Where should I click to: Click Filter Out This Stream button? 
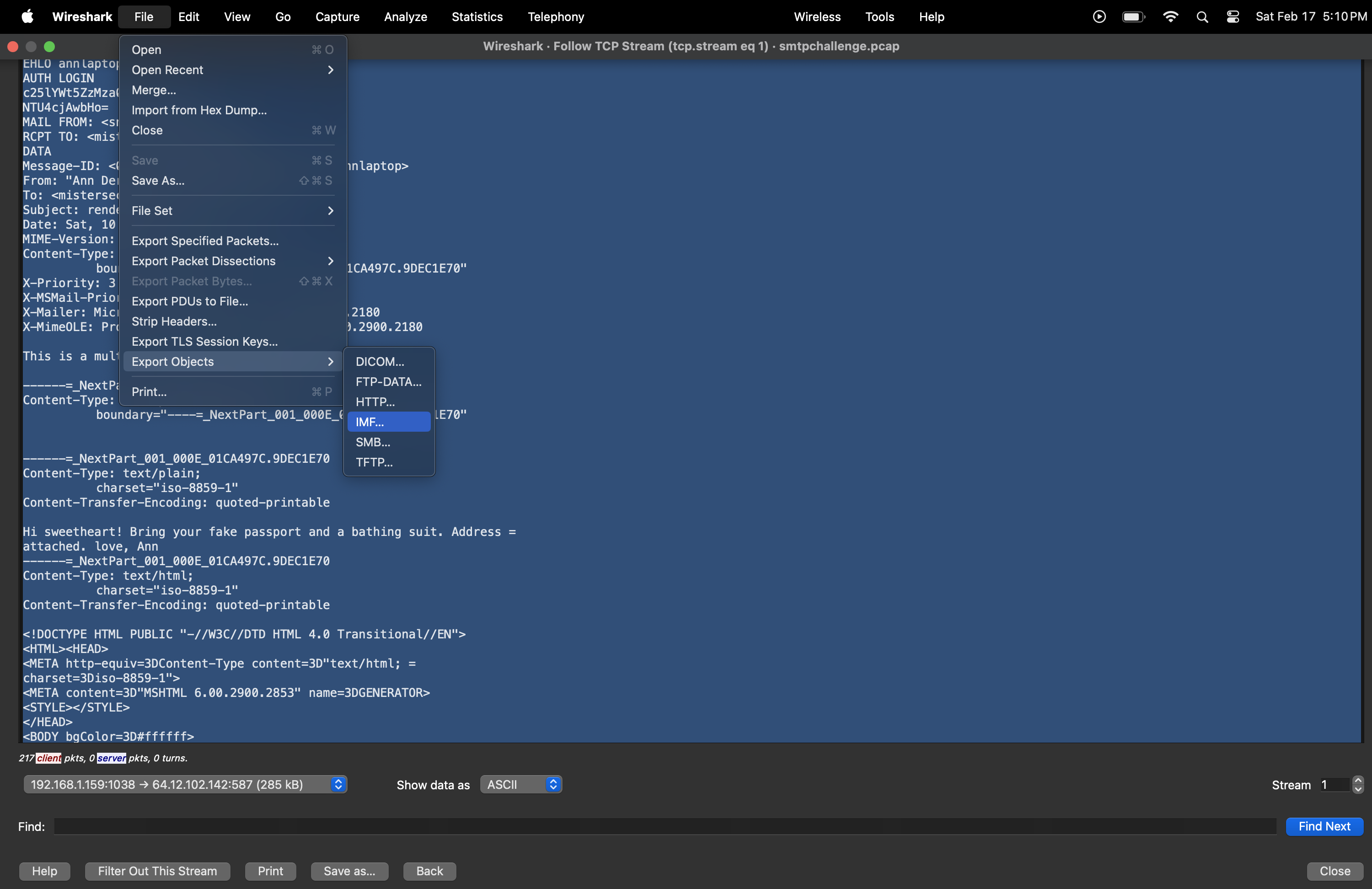[157, 871]
